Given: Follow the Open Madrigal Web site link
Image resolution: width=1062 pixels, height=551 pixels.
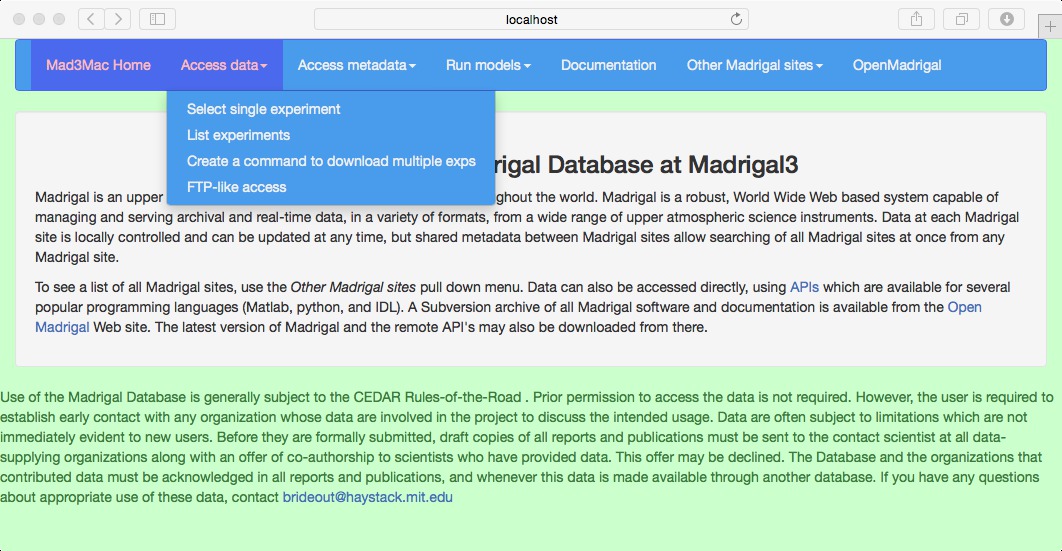Looking at the screenshot, I should pos(964,307).
